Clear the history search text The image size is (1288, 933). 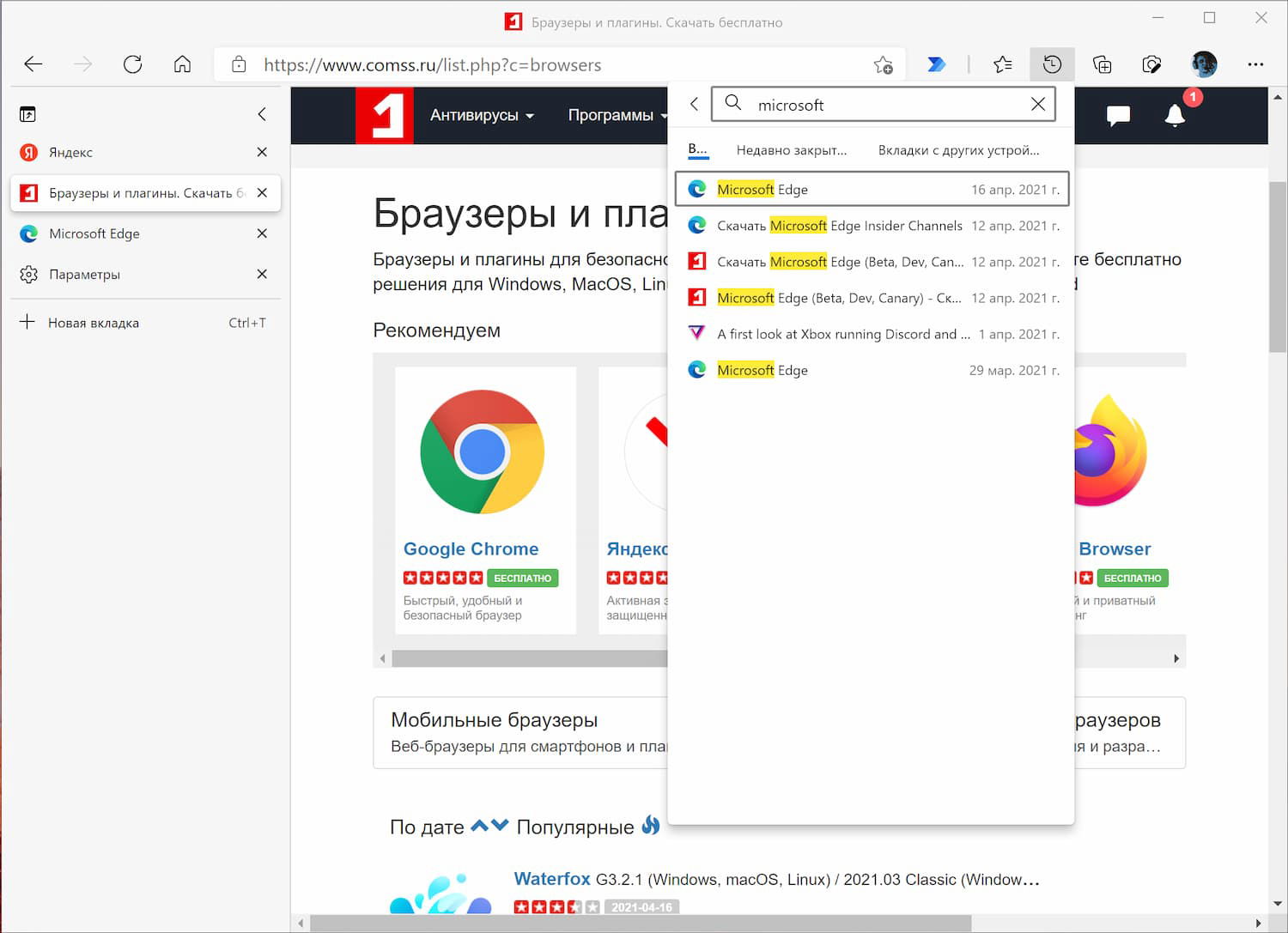(x=1037, y=105)
